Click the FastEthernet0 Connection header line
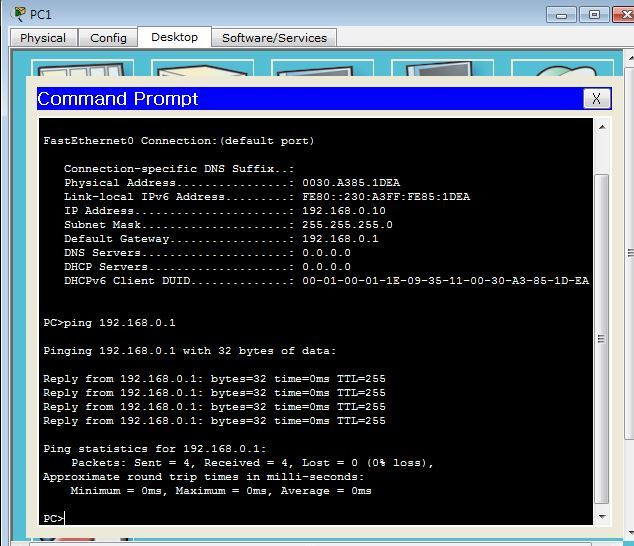Screen dimensions: 634x546 [178, 141]
